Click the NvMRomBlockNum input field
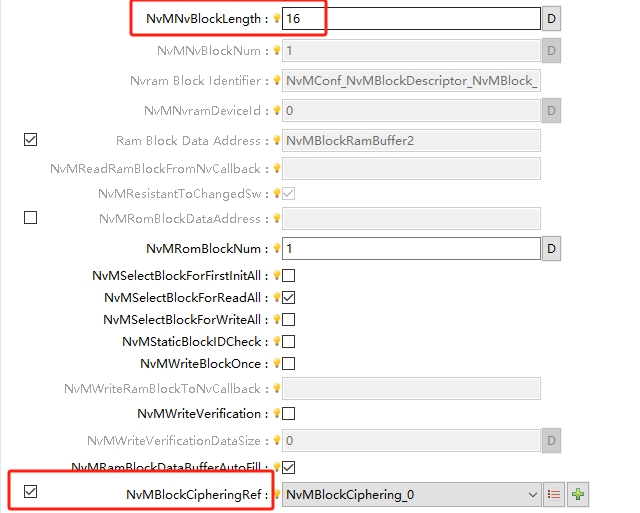 410,248
